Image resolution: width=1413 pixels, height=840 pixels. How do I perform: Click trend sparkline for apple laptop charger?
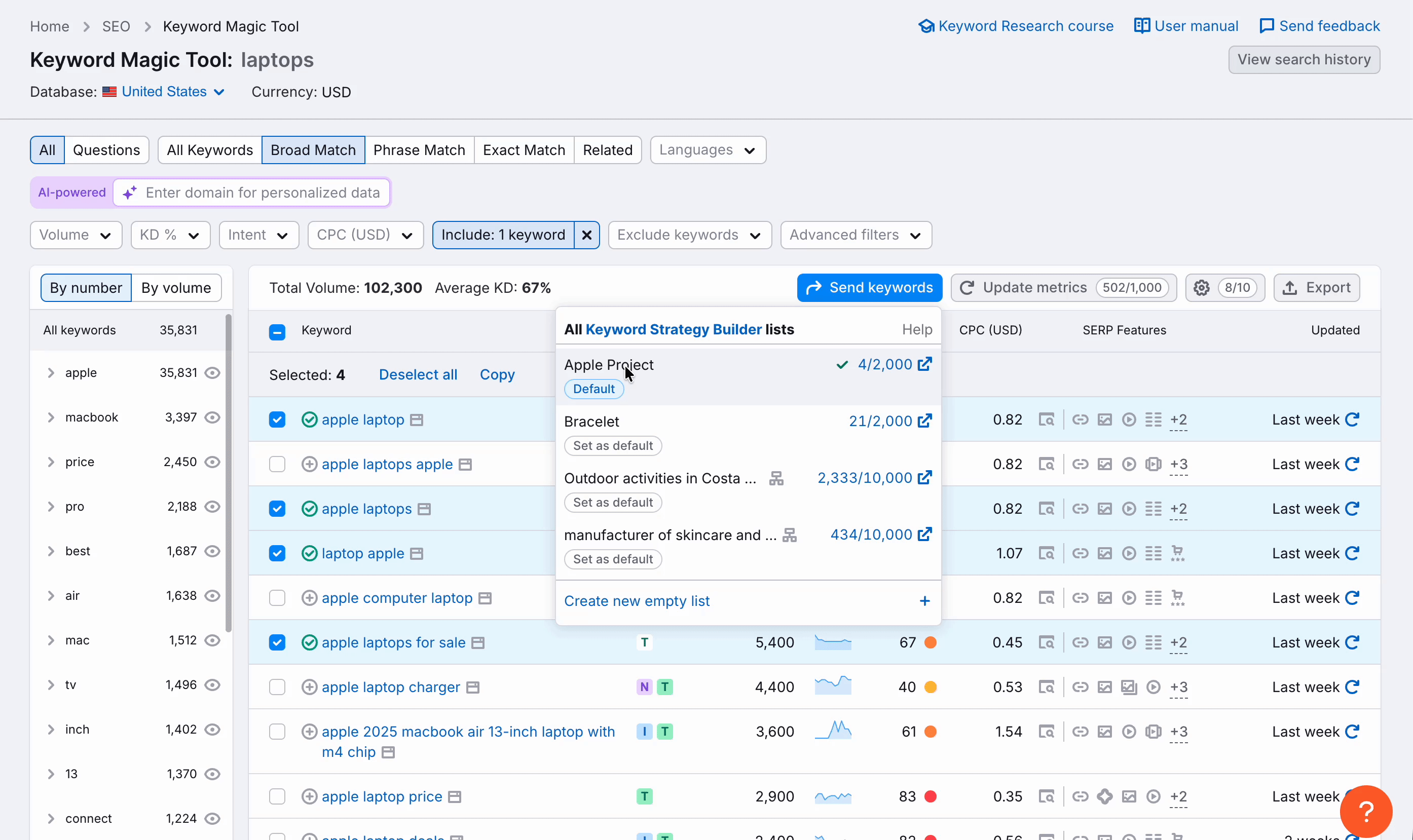pyautogui.click(x=833, y=685)
